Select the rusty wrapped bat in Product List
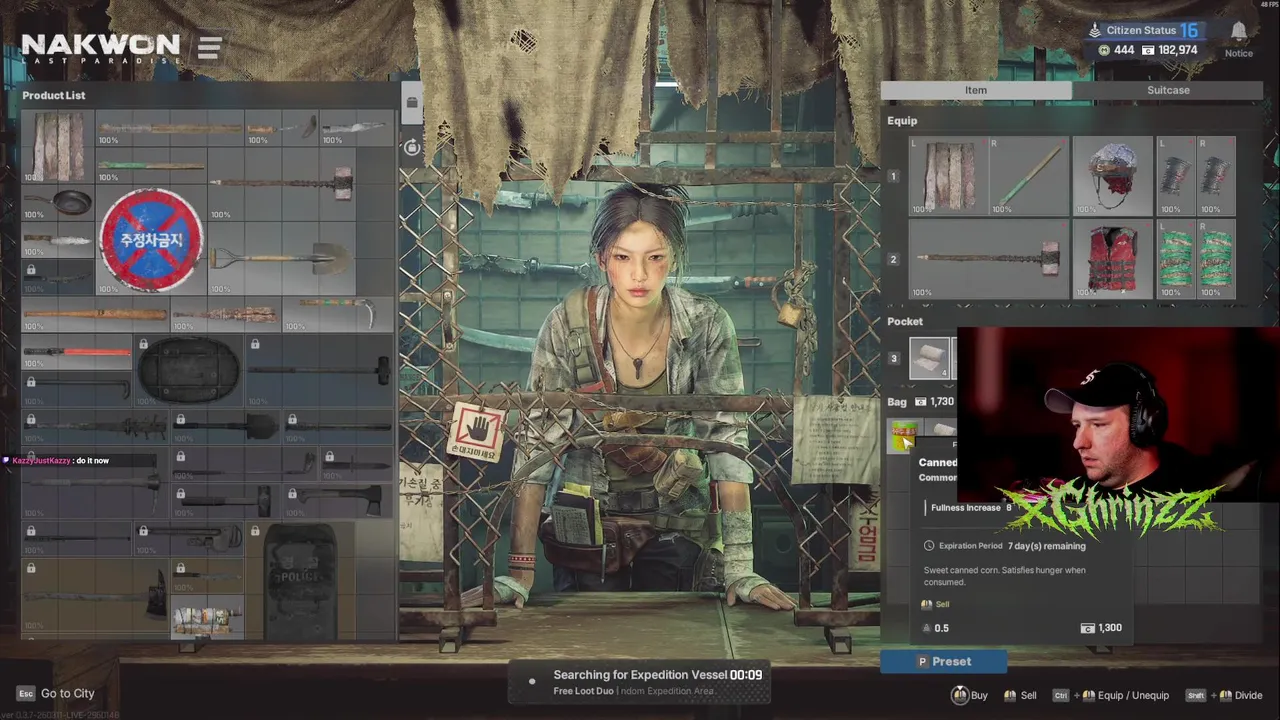 (225, 315)
